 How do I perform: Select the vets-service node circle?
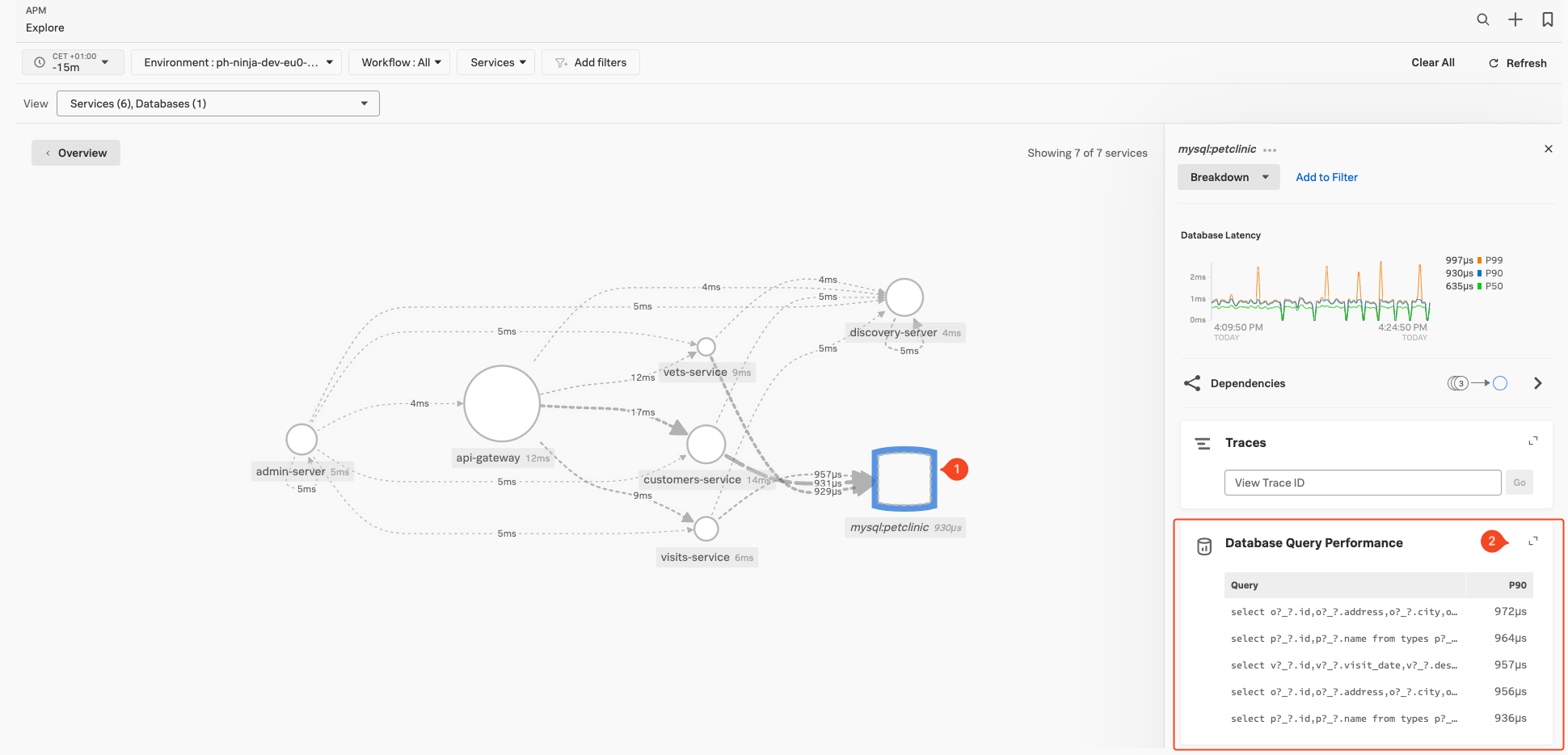click(x=706, y=347)
